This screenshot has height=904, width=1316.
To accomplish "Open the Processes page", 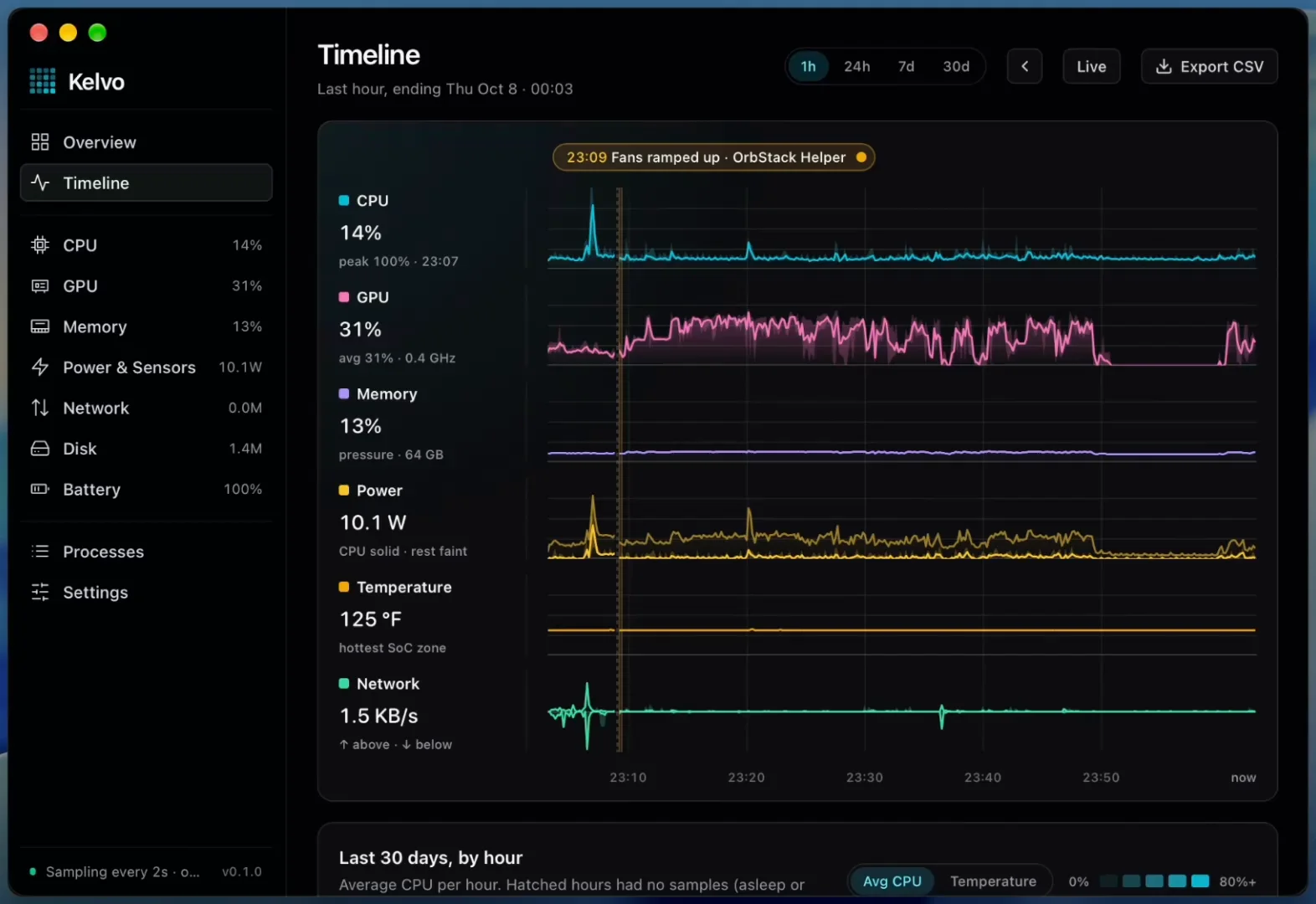I will click(x=147, y=552).
